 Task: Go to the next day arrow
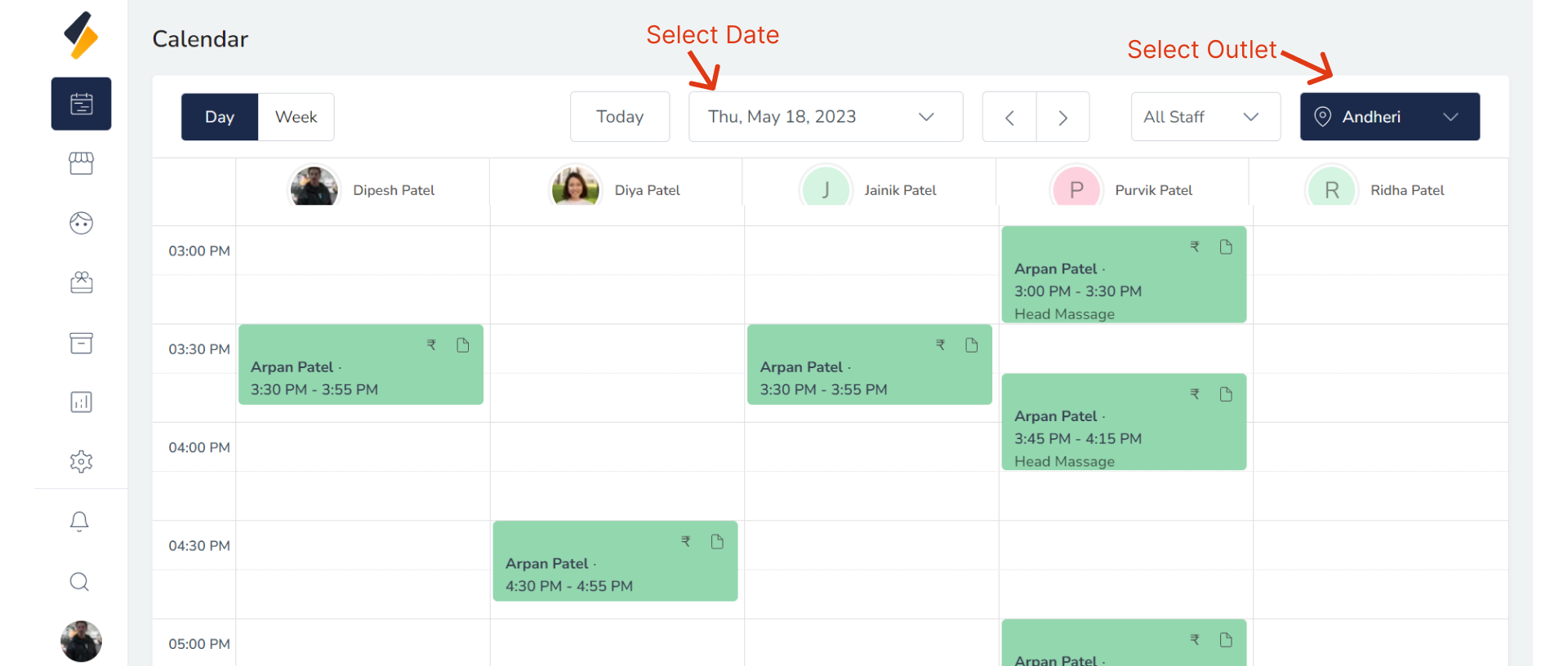1062,118
